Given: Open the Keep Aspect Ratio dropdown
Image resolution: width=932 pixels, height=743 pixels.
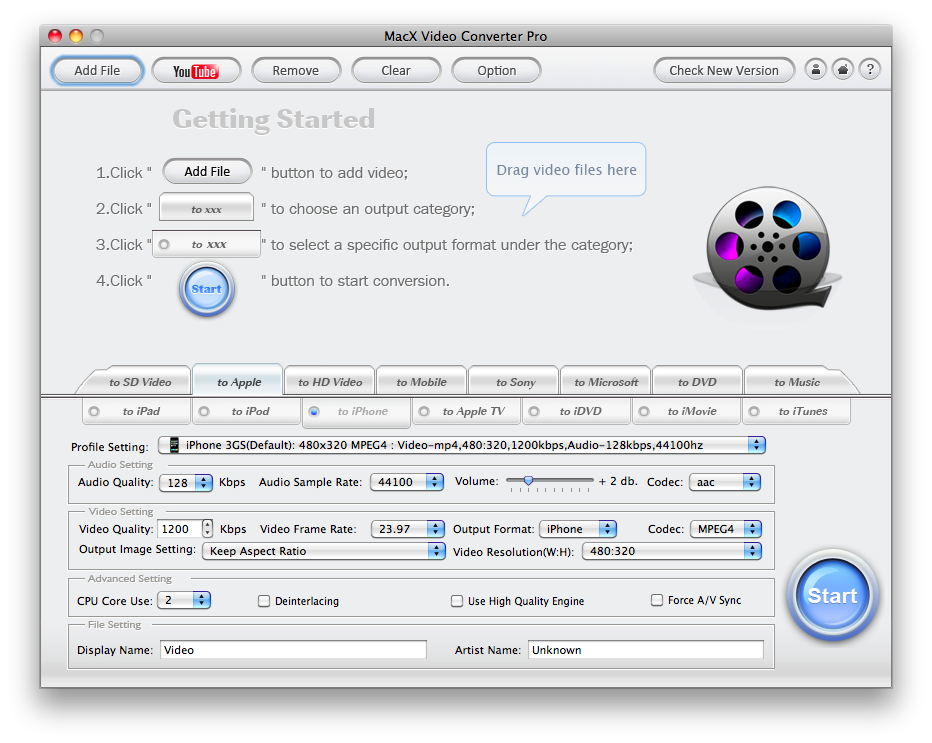Looking at the screenshot, I should (323, 551).
